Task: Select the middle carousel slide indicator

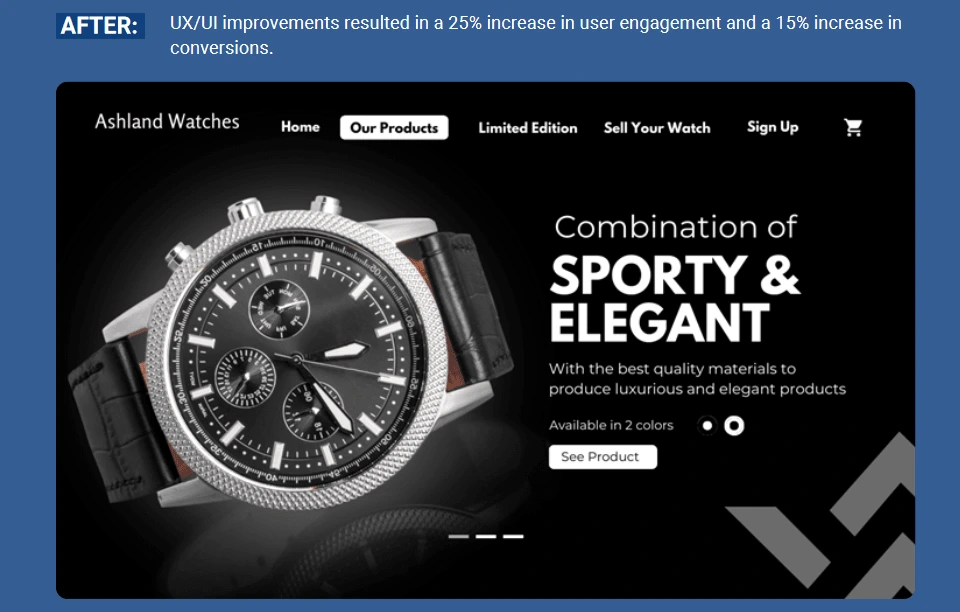Action: pos(486,537)
